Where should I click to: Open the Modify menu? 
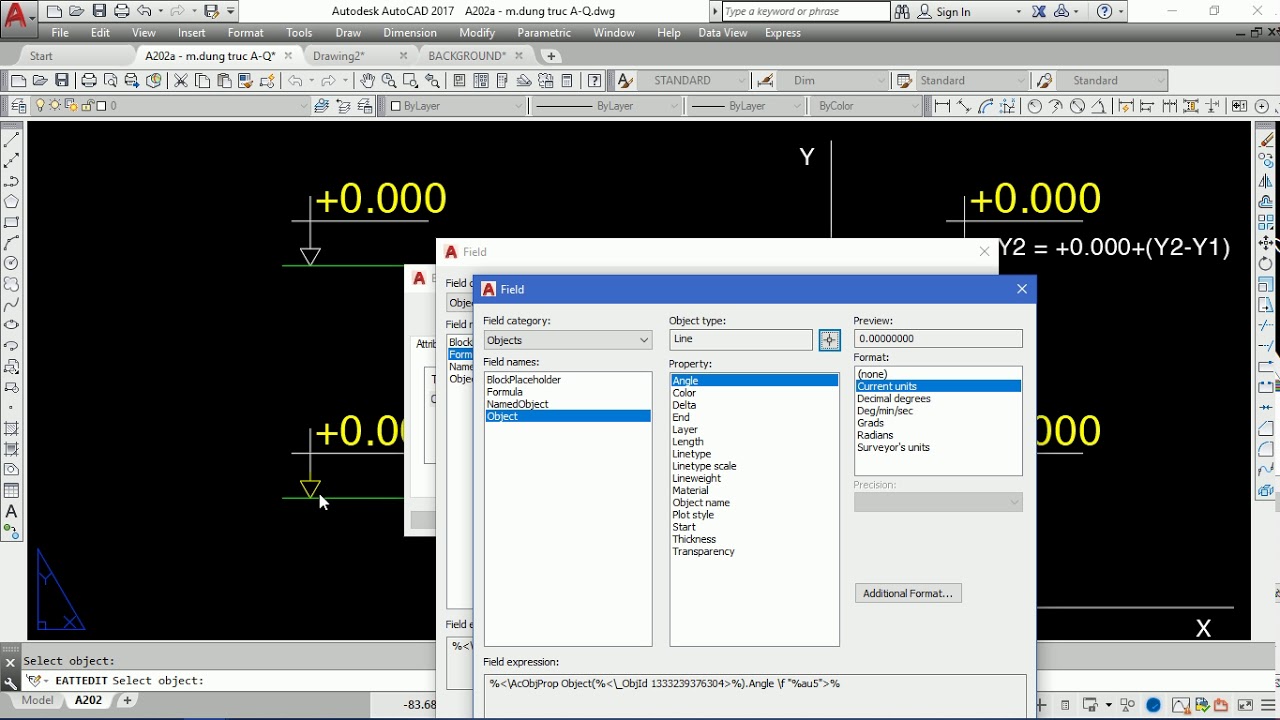[x=477, y=33]
